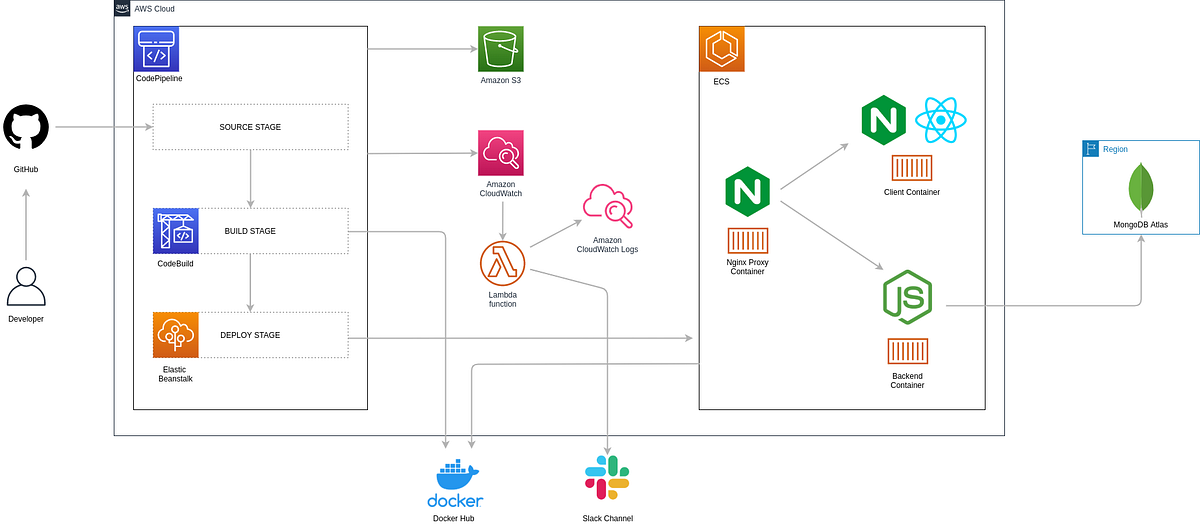
Task: Select the Amazon S3 bucket icon
Action: [500, 49]
